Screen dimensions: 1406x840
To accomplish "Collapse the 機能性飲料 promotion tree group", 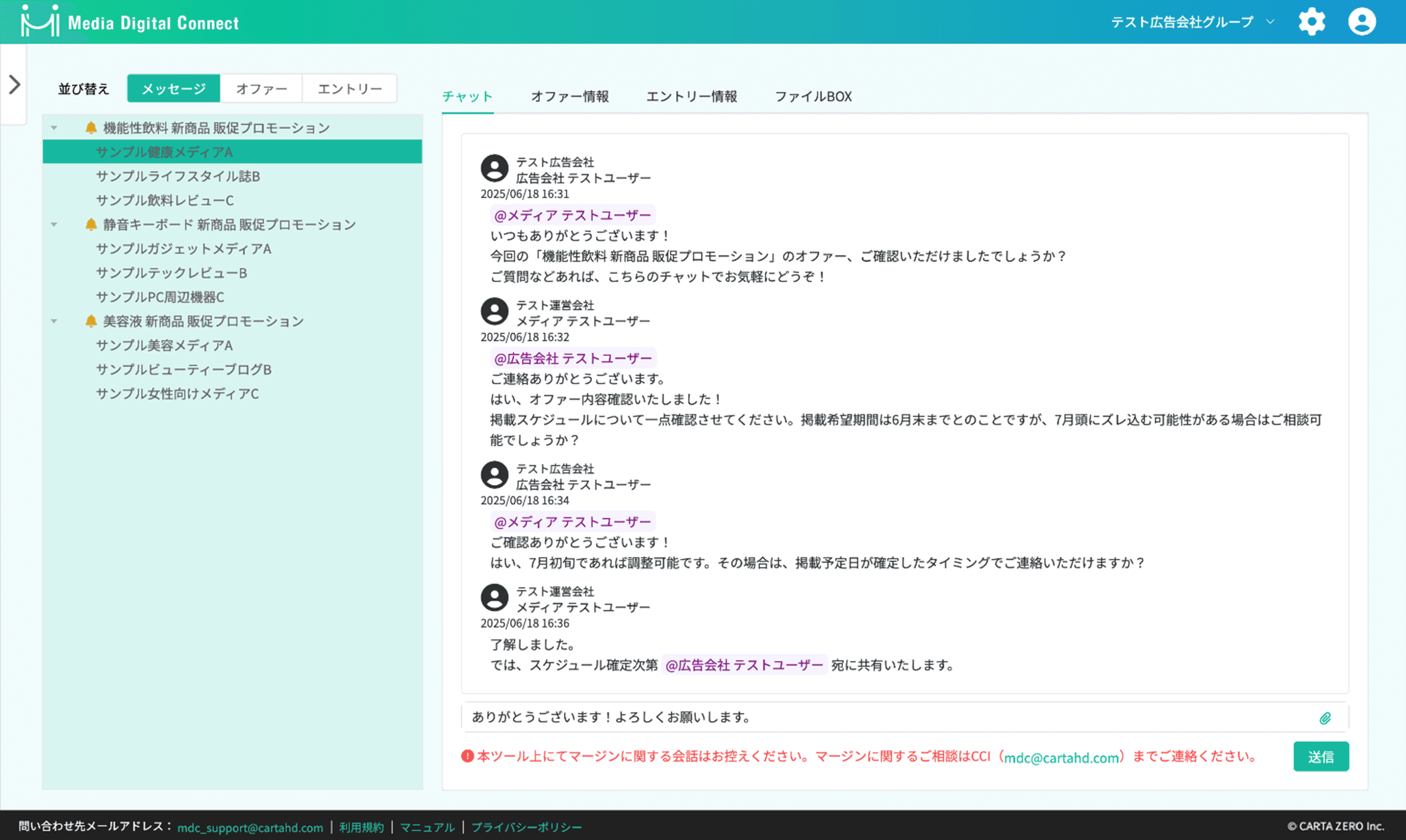I will (54, 128).
